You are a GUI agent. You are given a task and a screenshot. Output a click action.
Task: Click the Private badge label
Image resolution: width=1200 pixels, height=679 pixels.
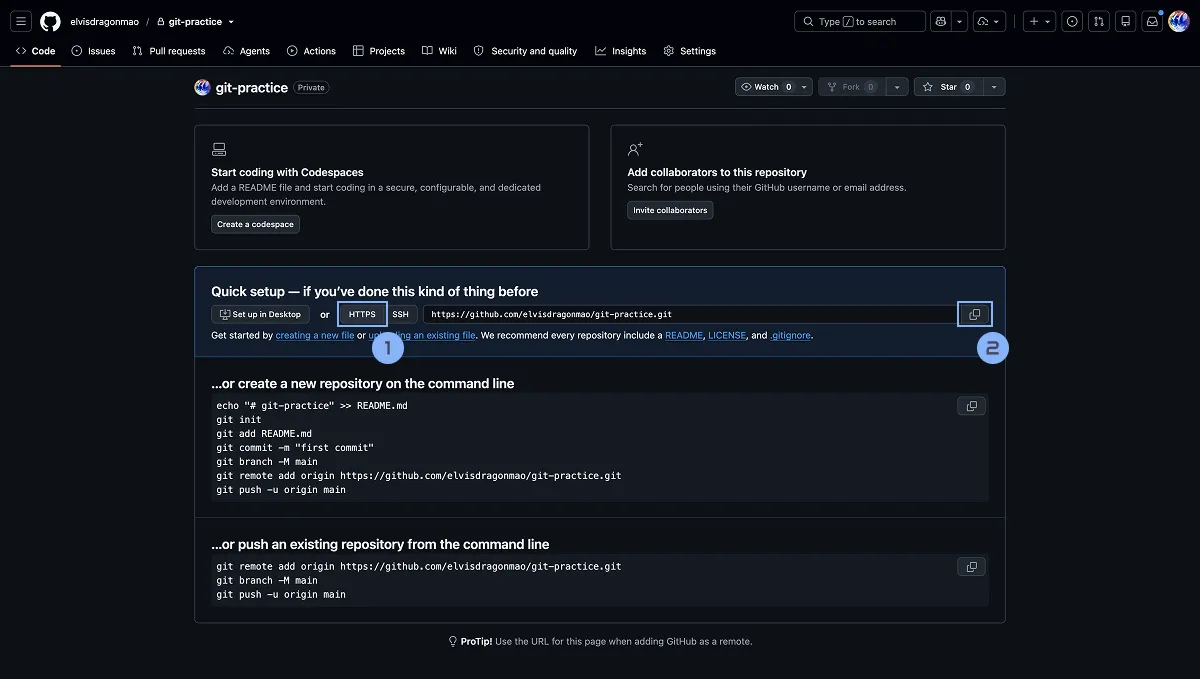click(311, 87)
